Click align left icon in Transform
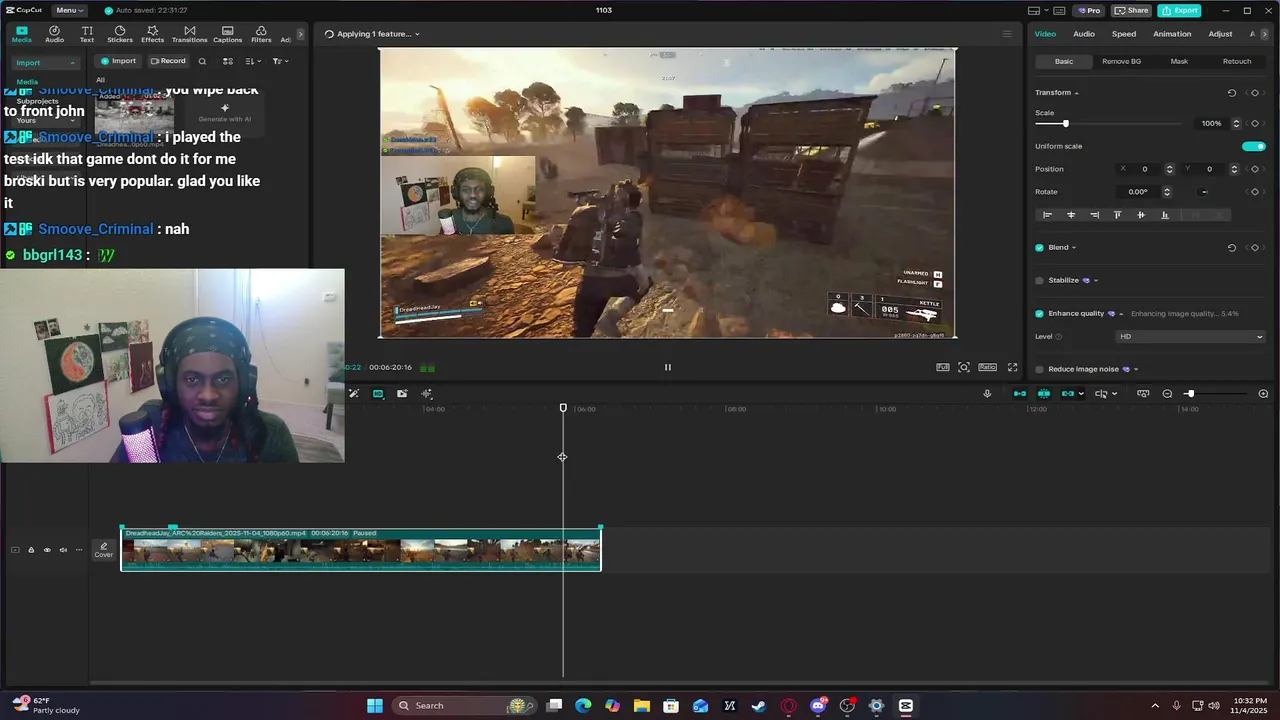Image resolution: width=1280 pixels, height=720 pixels. point(1047,215)
